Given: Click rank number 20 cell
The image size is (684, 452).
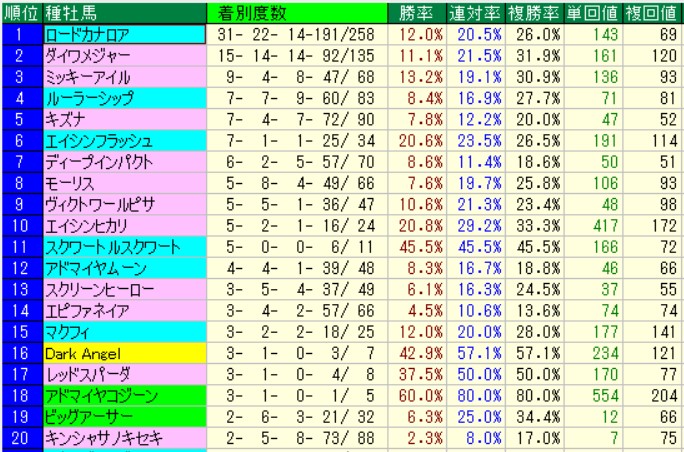Looking at the screenshot, I should [22, 438].
